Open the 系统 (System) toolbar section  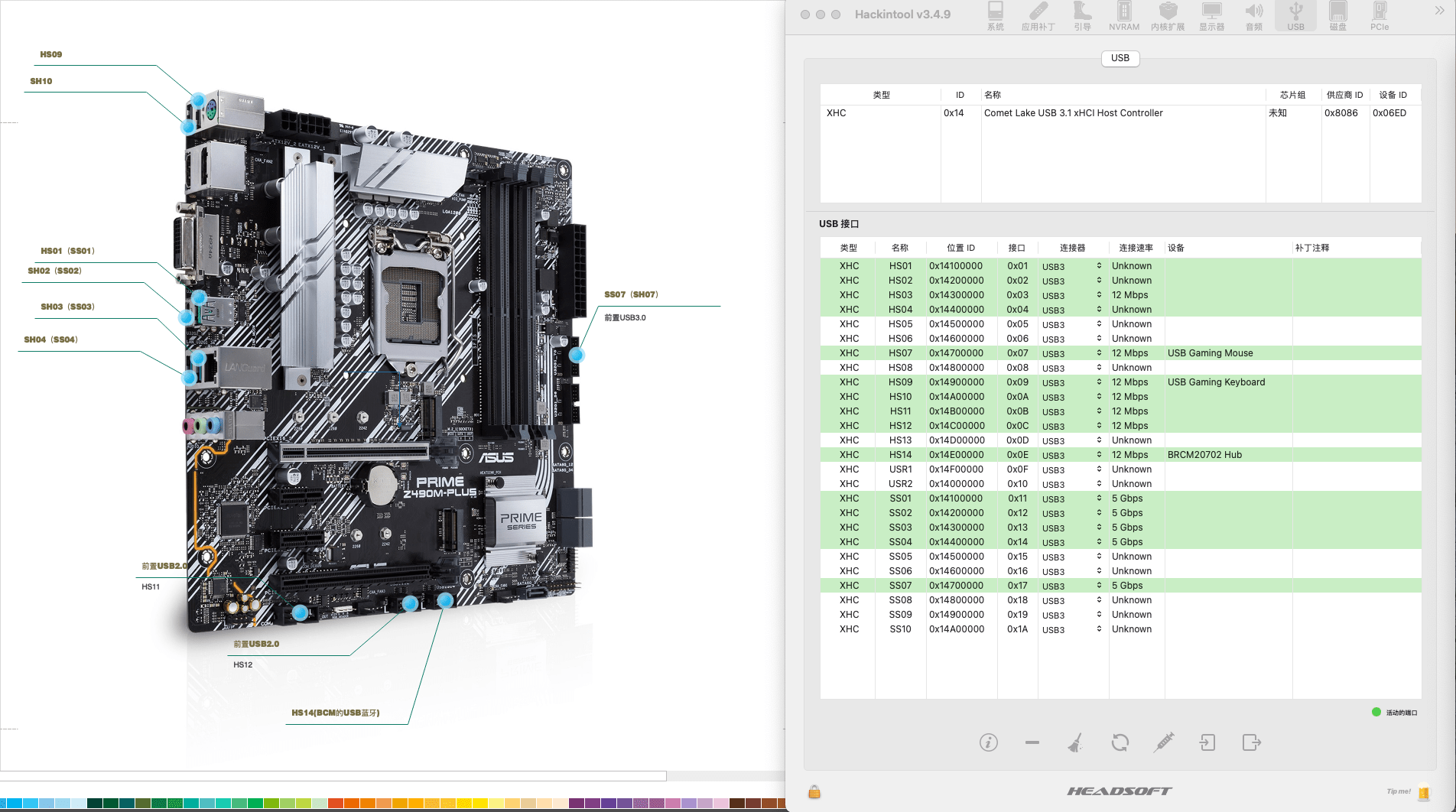click(995, 16)
